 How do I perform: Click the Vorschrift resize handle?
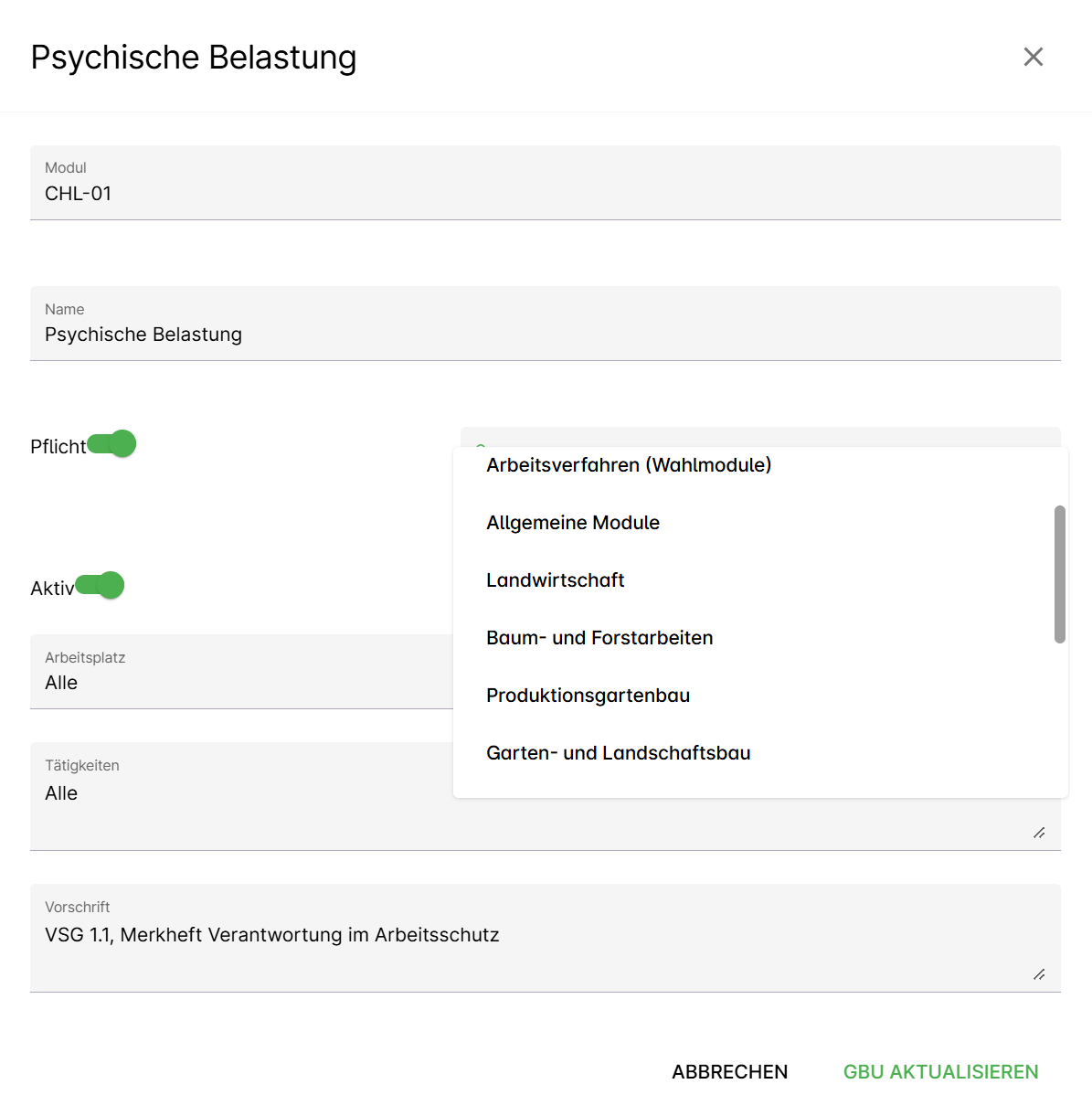(x=1039, y=974)
